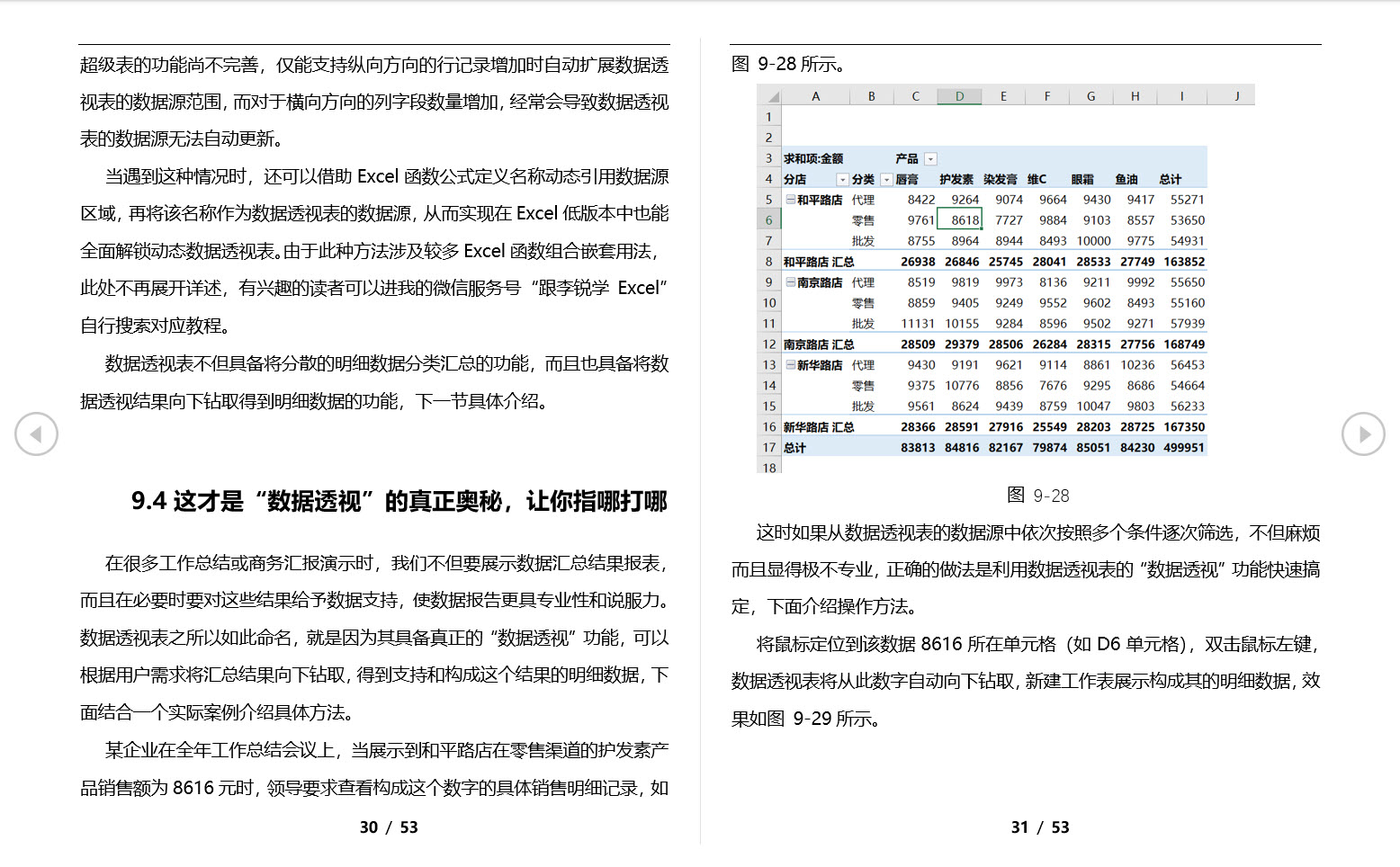Viewport: 1400px width, 867px height.
Task: Select the cell with value 163852
Action: coord(1183,262)
